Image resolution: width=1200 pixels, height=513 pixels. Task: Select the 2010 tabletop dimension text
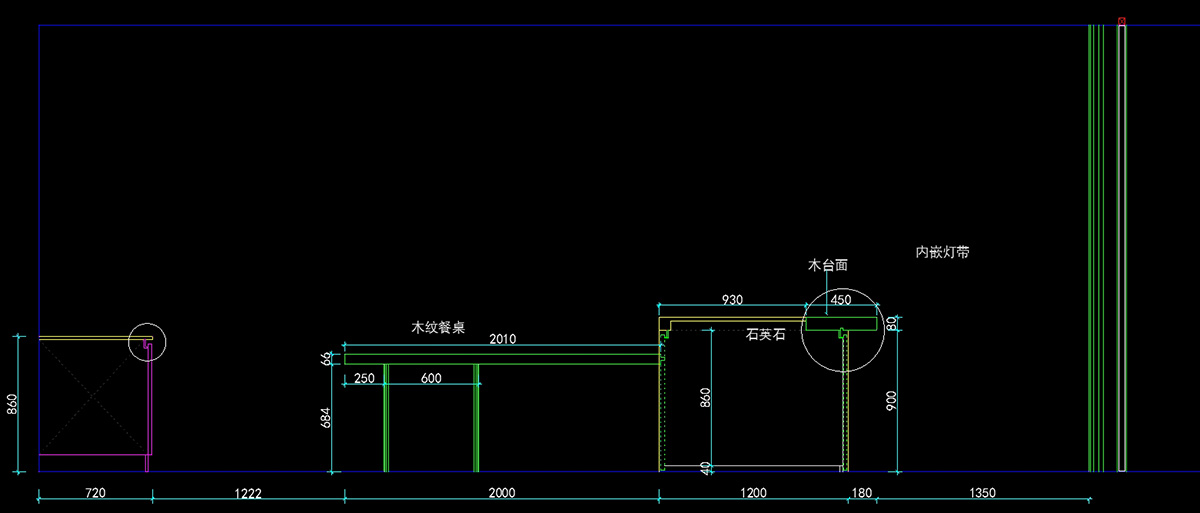coord(503,340)
